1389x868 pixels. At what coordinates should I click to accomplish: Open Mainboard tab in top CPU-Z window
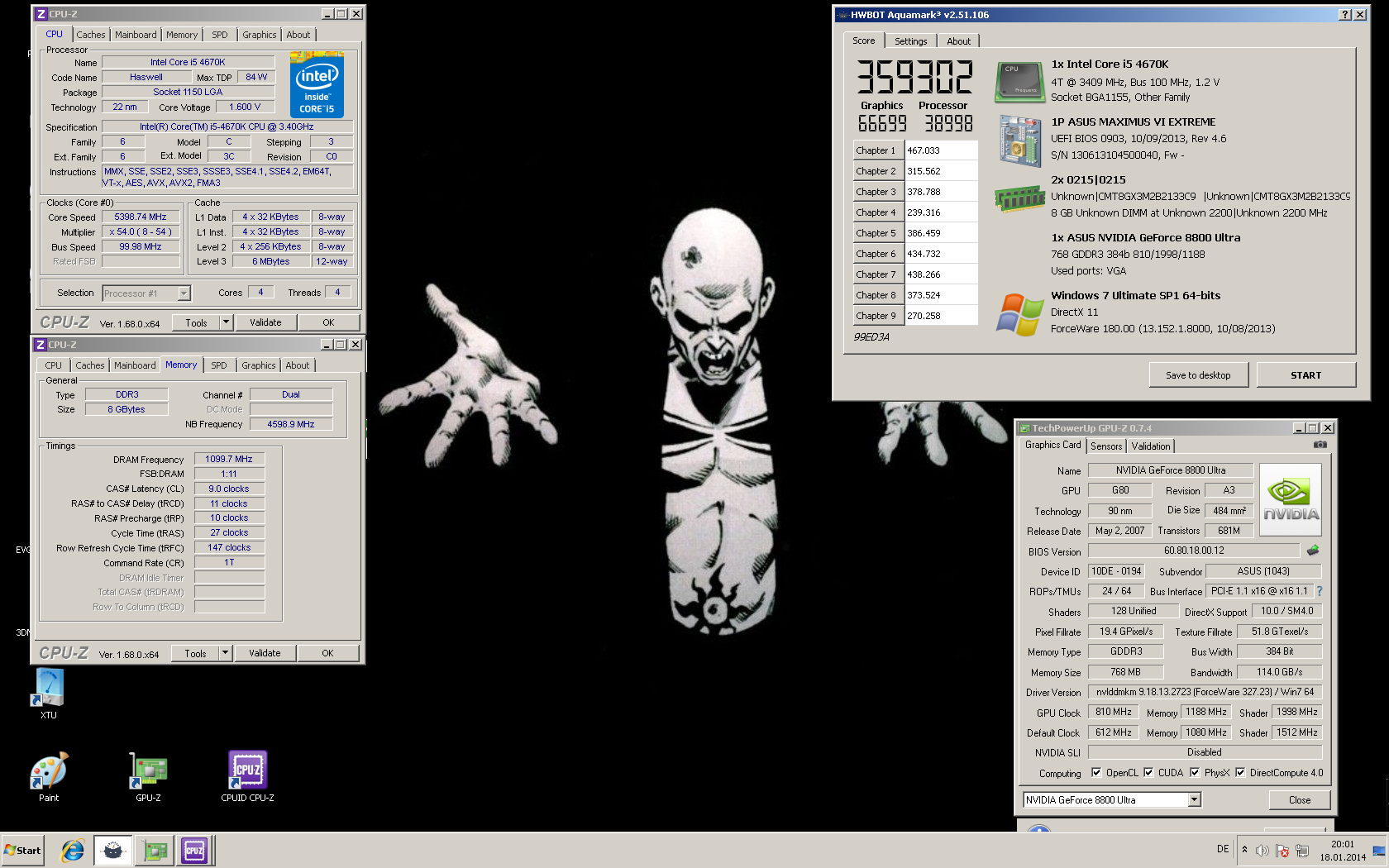pyautogui.click(x=136, y=35)
